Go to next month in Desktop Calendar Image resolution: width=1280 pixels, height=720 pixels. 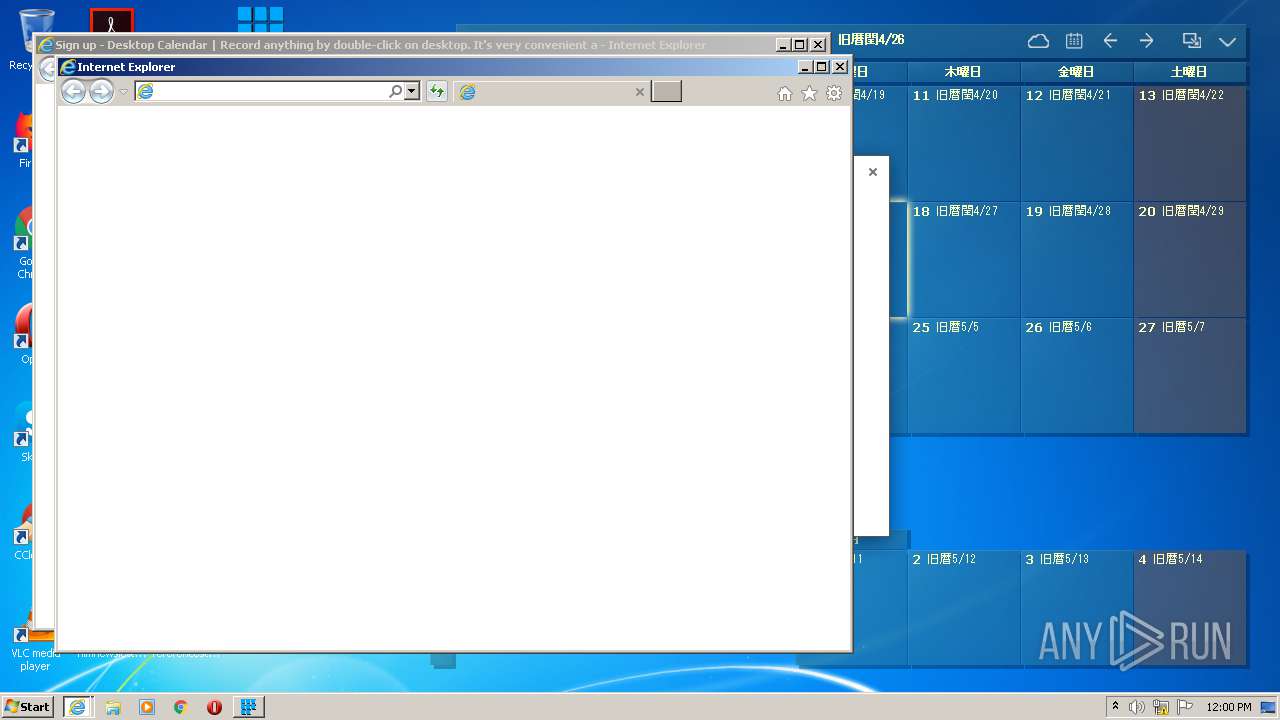1147,41
